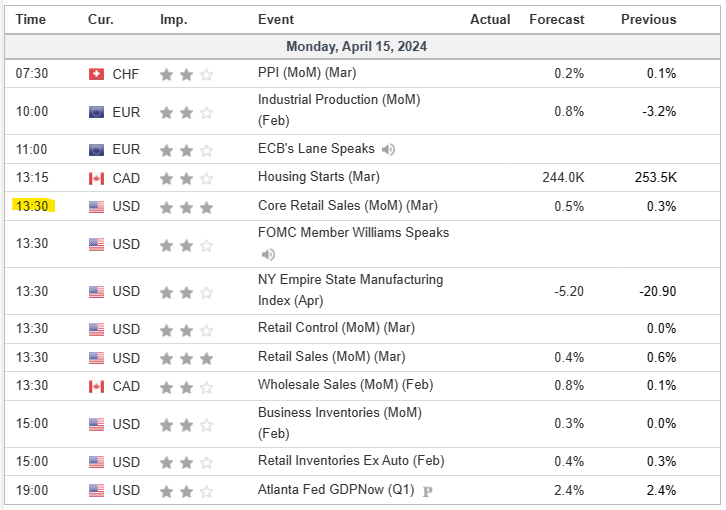
Task: Click three-star importance rating for Core Retail Sales
Action: 186,207
